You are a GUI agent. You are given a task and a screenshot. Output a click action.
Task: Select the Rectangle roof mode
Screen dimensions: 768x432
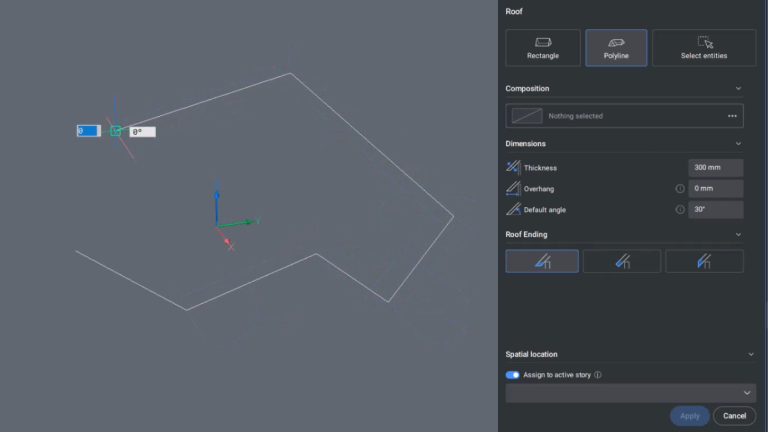(x=543, y=48)
